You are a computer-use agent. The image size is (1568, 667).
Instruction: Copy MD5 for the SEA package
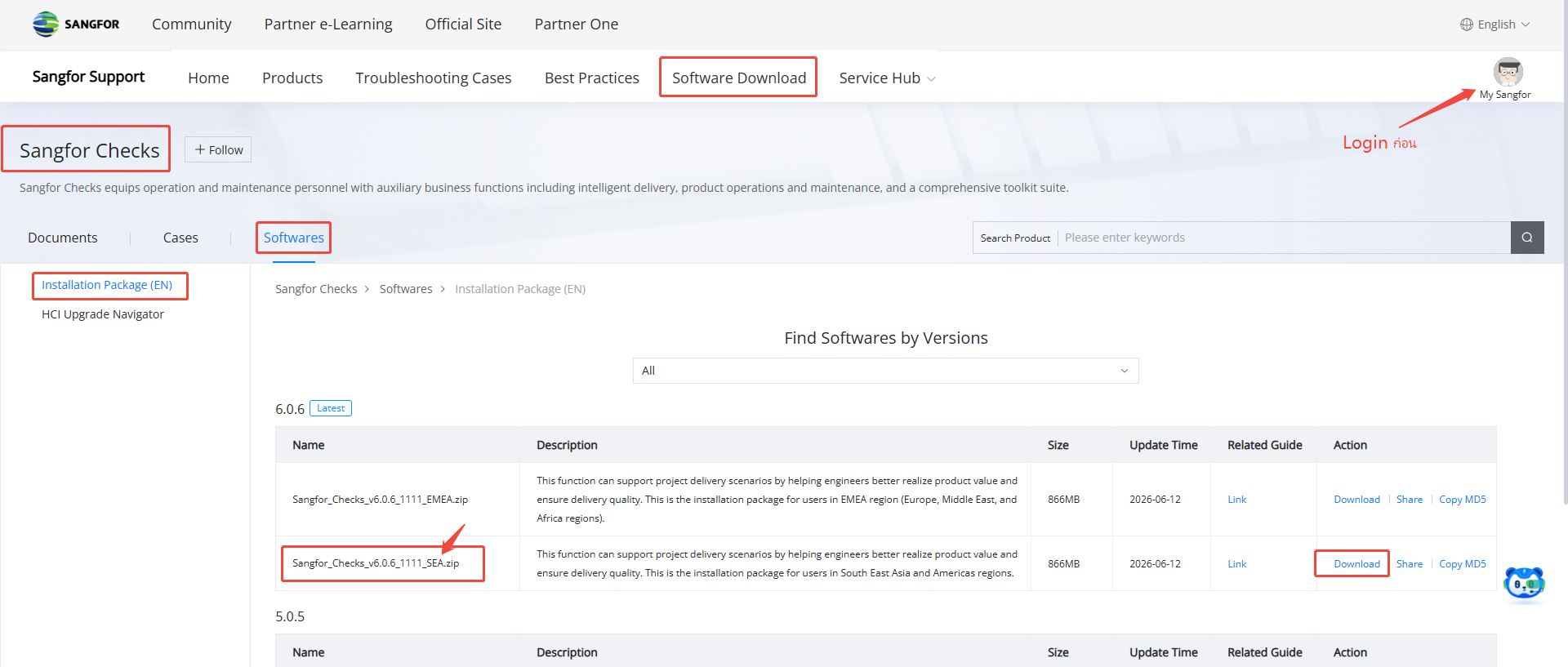1463,564
